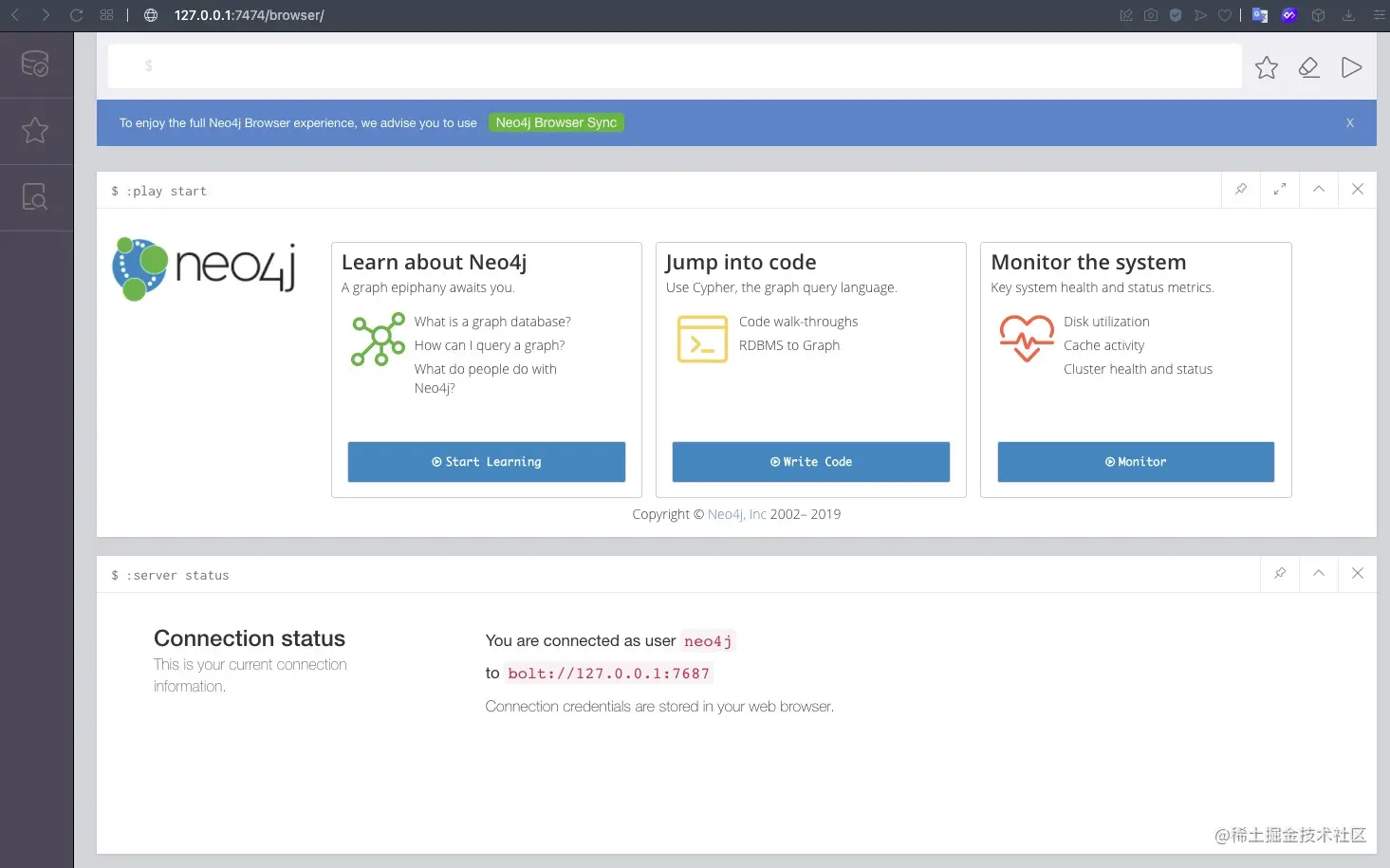Image resolution: width=1390 pixels, height=868 pixels.
Task: Collapse the :play start frame
Action: tap(1319, 189)
